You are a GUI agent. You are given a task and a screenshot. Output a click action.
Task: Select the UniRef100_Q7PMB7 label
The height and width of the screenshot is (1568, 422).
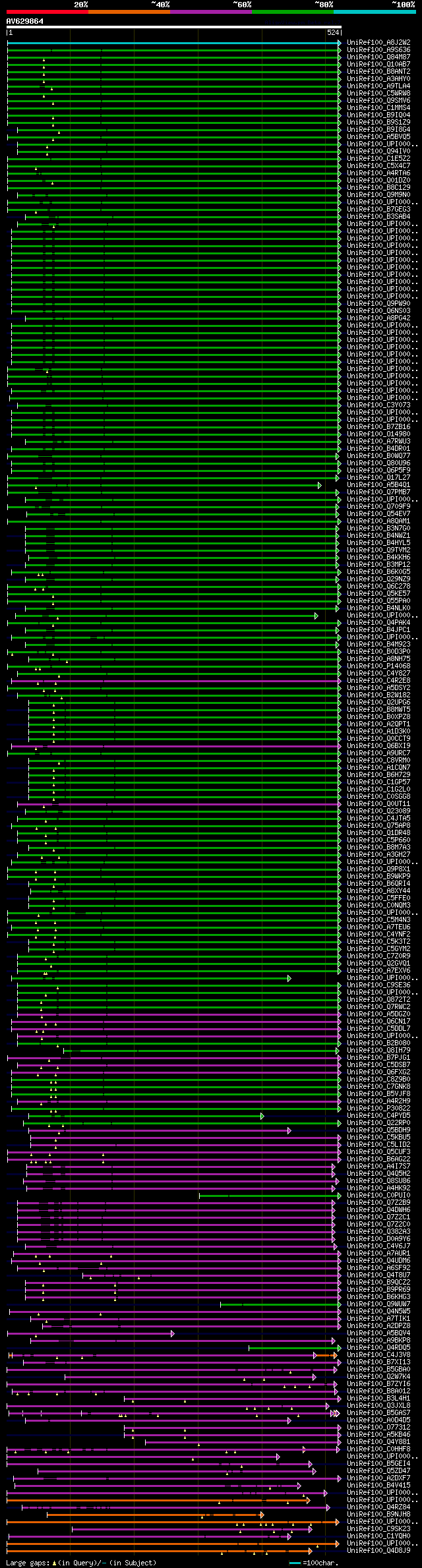click(x=378, y=492)
